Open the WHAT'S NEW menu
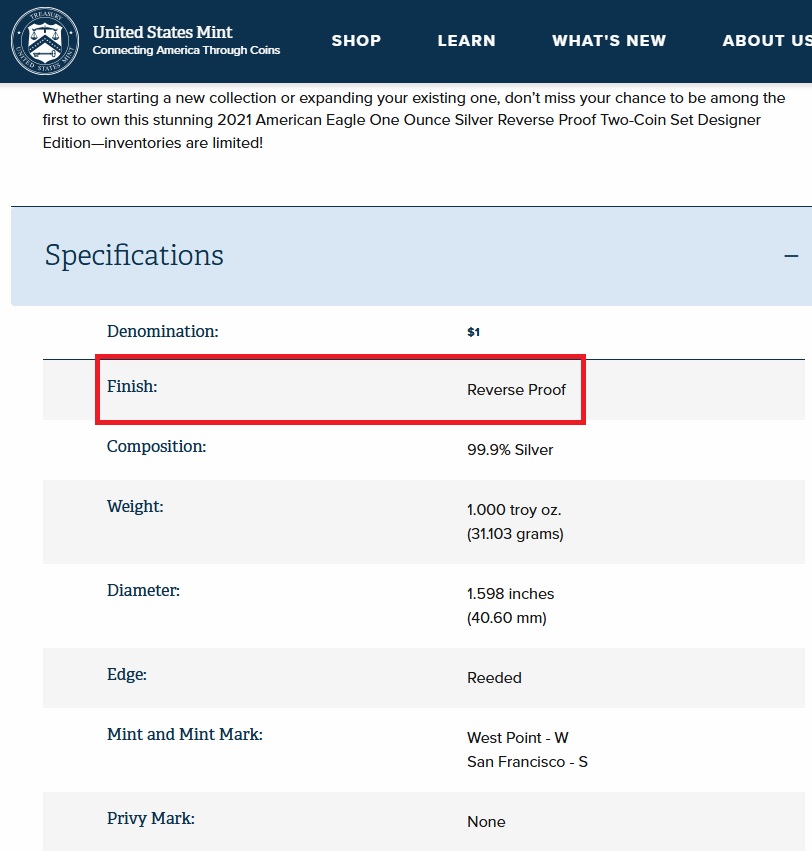The image size is (812, 851). 608,41
